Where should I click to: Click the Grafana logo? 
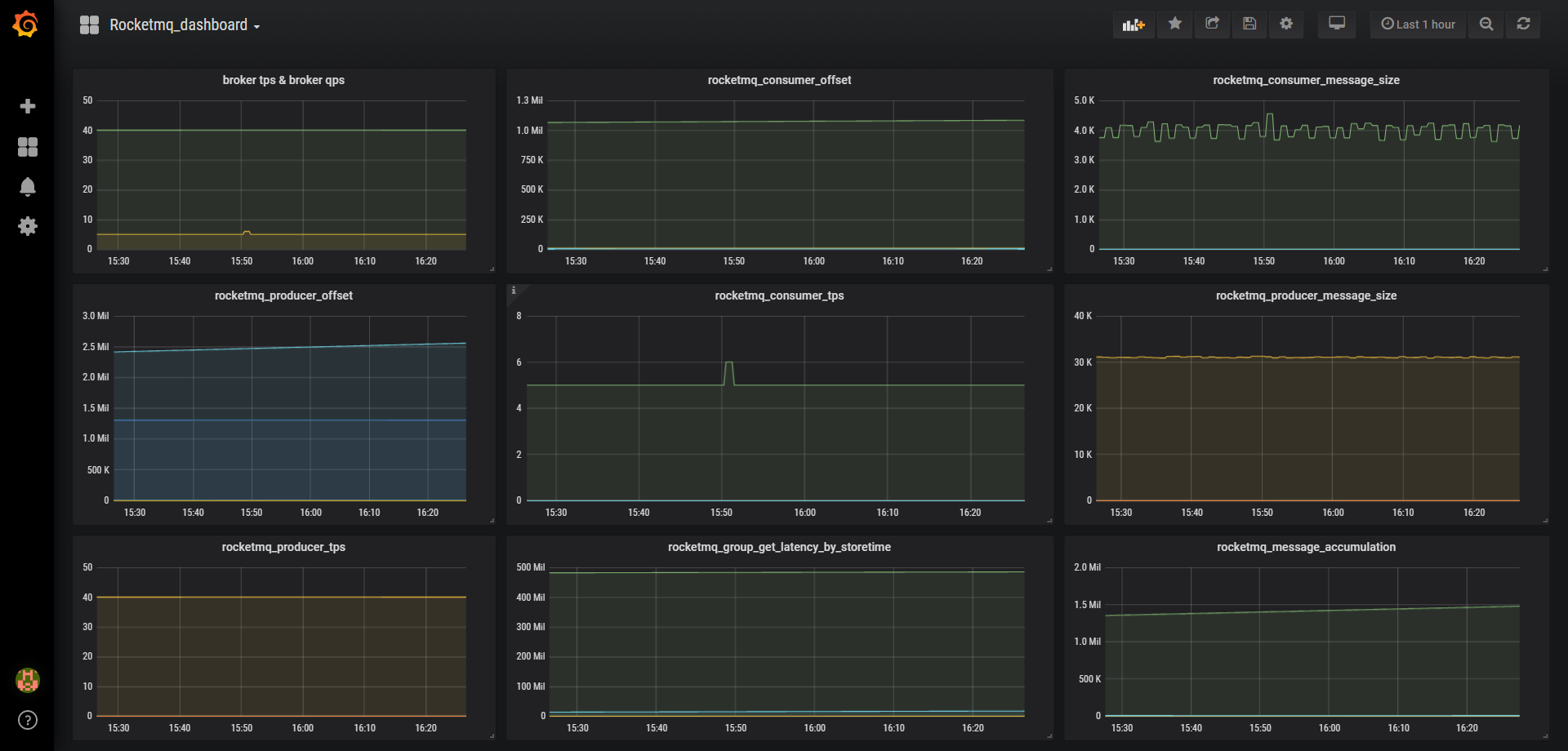[24, 24]
